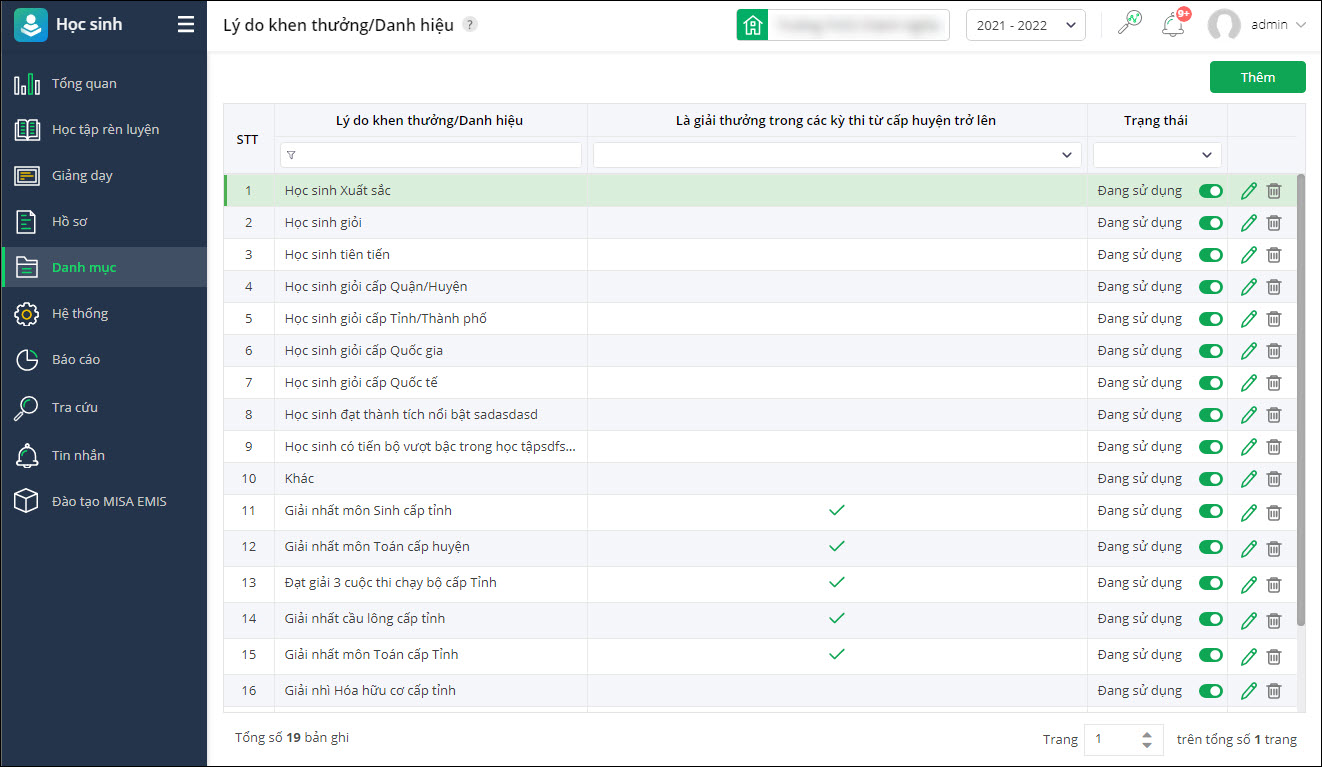Open Đào tạo MISA EMIS menu
1322x767 pixels.
pos(104,502)
